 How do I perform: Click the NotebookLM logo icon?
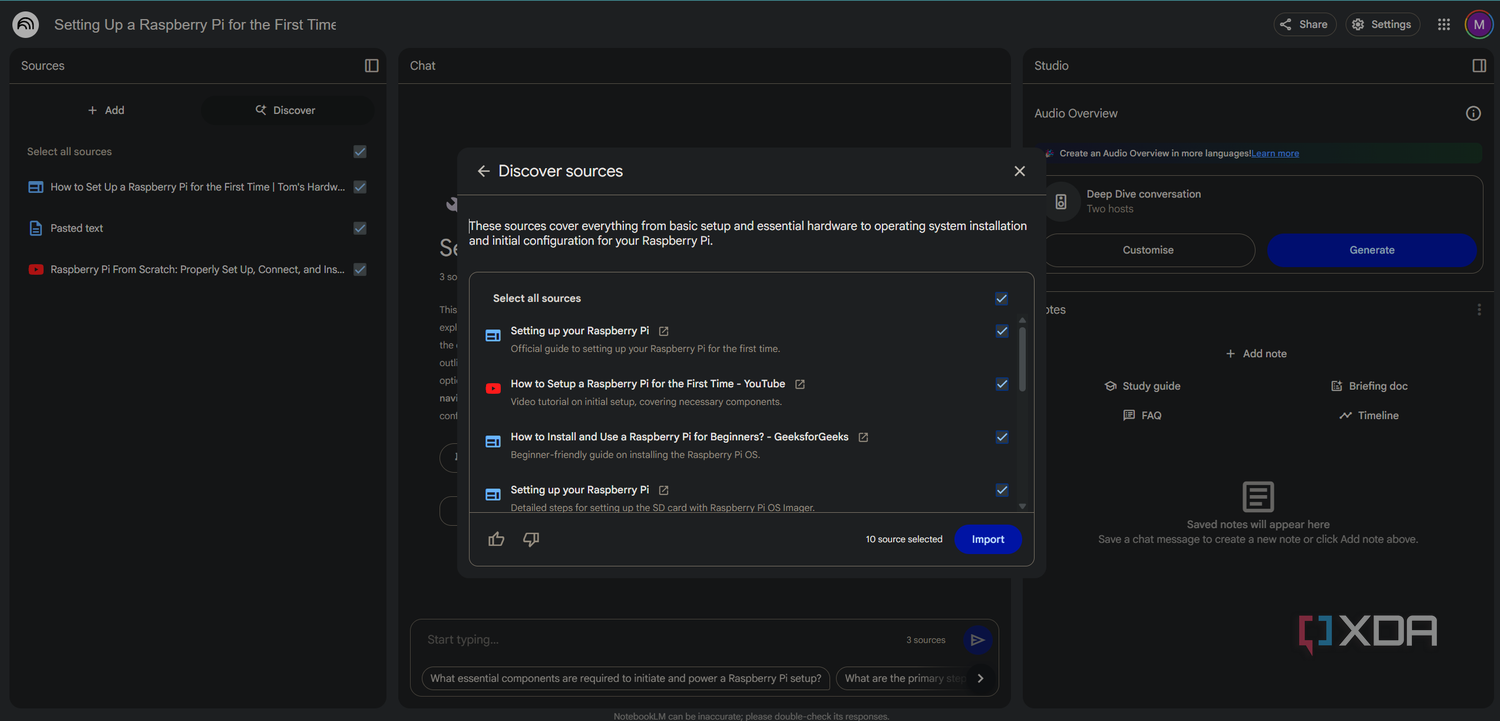(x=26, y=24)
